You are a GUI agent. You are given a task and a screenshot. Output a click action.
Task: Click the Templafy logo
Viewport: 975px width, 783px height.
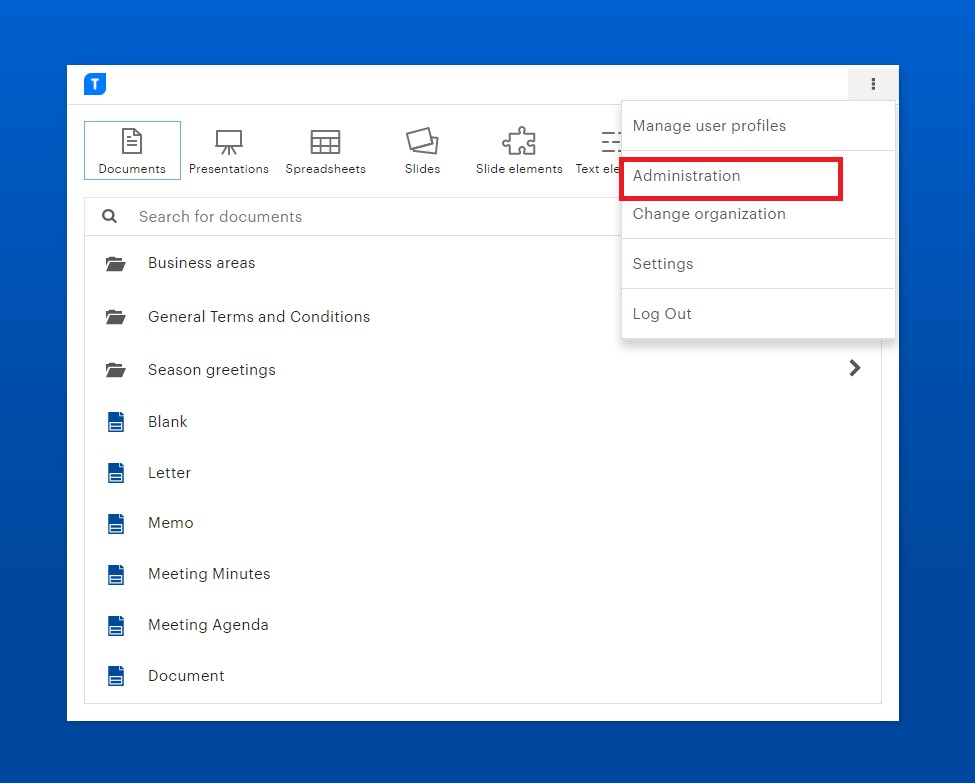point(94,84)
